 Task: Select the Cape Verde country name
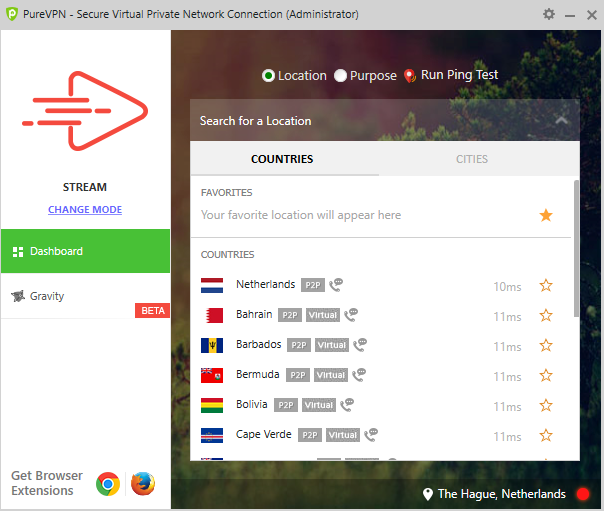(263, 435)
